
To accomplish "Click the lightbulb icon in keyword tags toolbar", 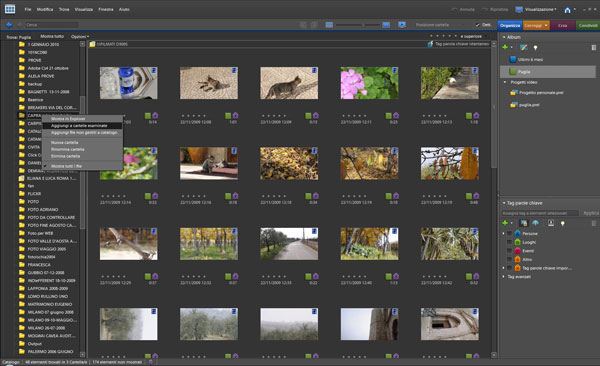I will tap(562, 223).
